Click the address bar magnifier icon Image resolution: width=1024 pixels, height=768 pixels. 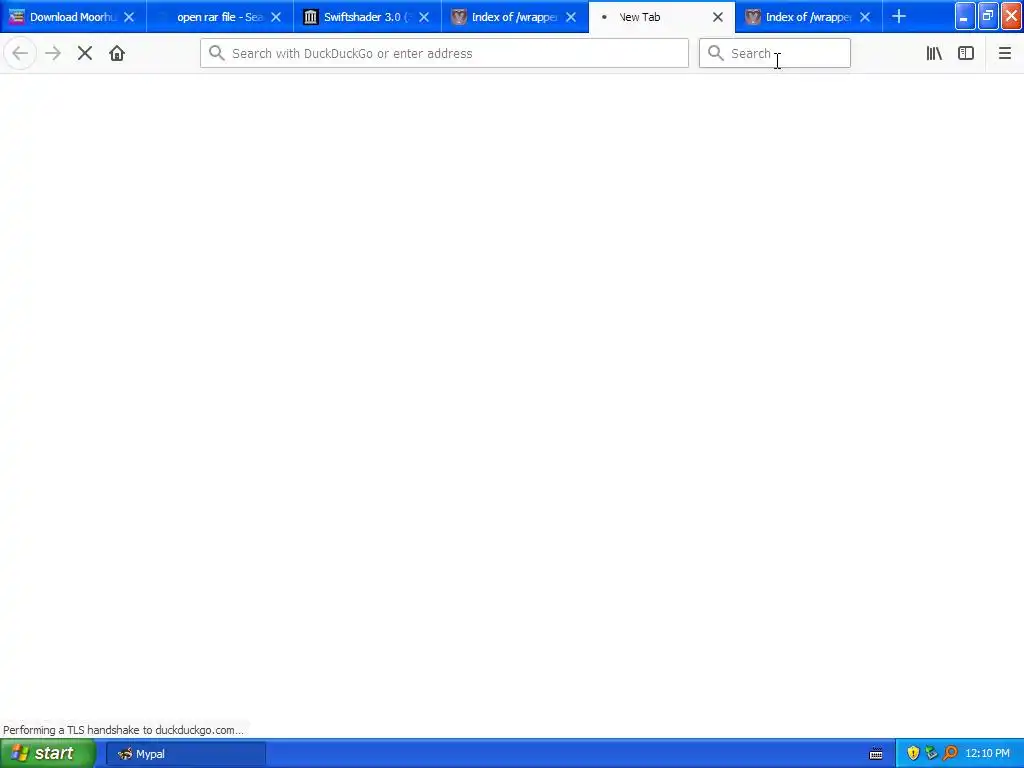217,53
